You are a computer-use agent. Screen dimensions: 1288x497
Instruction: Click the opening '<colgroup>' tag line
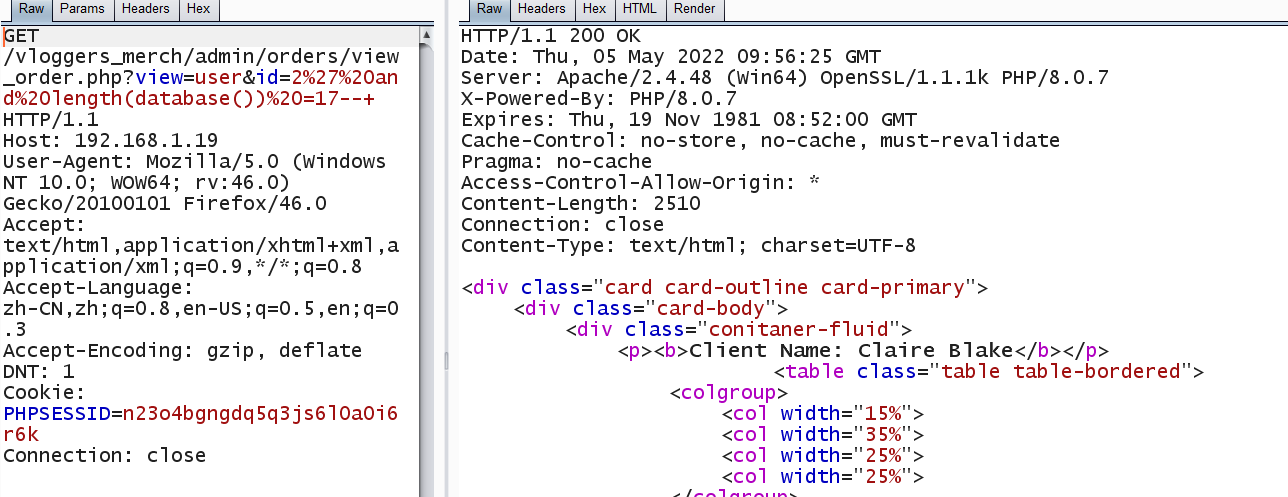pos(728,392)
